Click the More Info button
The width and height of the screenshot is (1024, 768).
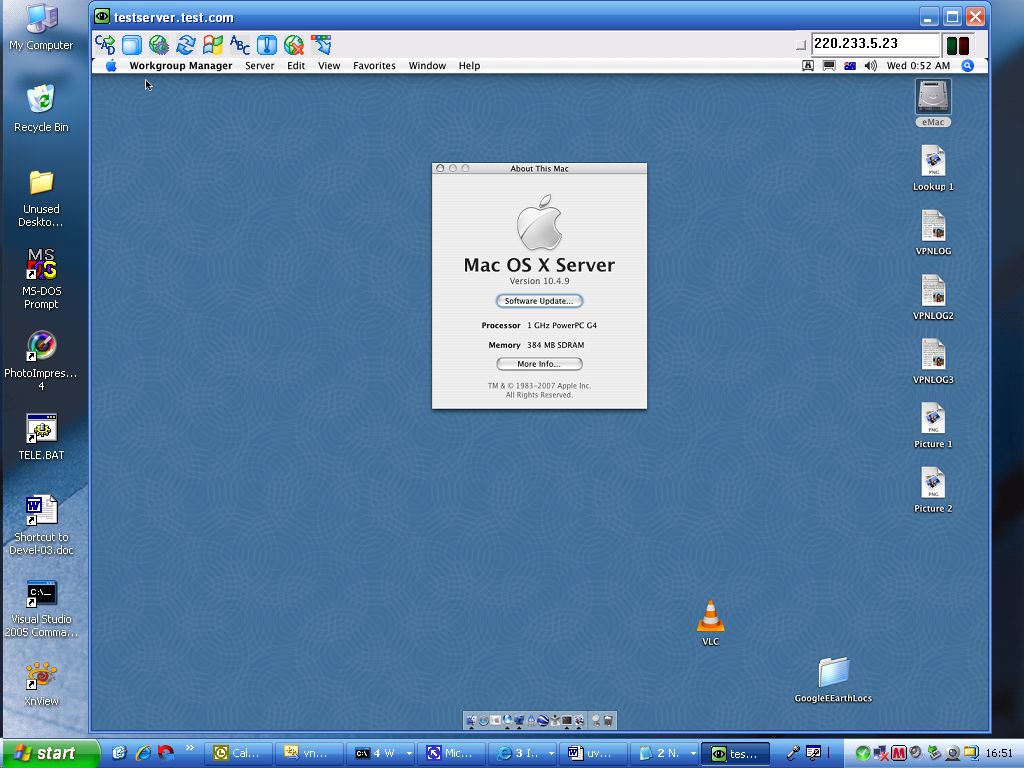pos(539,364)
